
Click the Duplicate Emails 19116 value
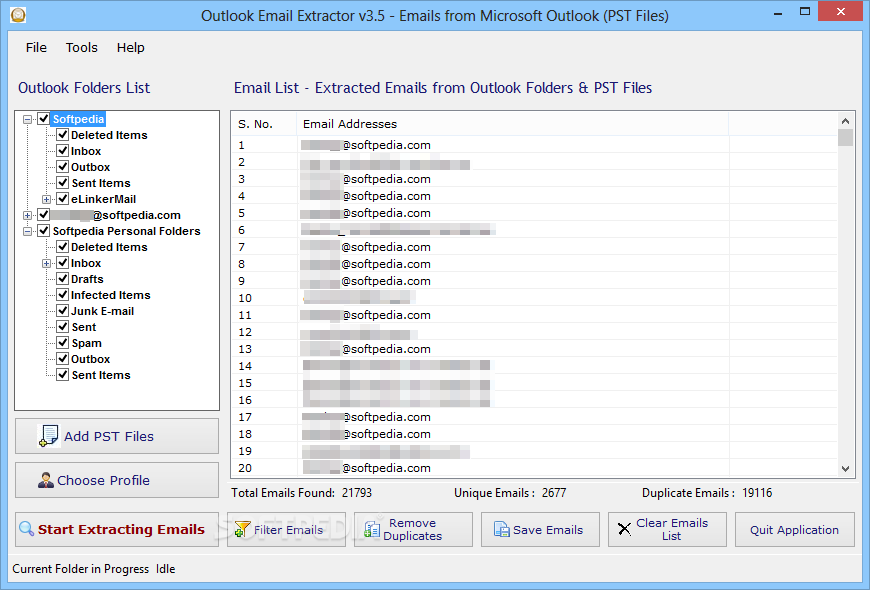pyautogui.click(x=757, y=493)
